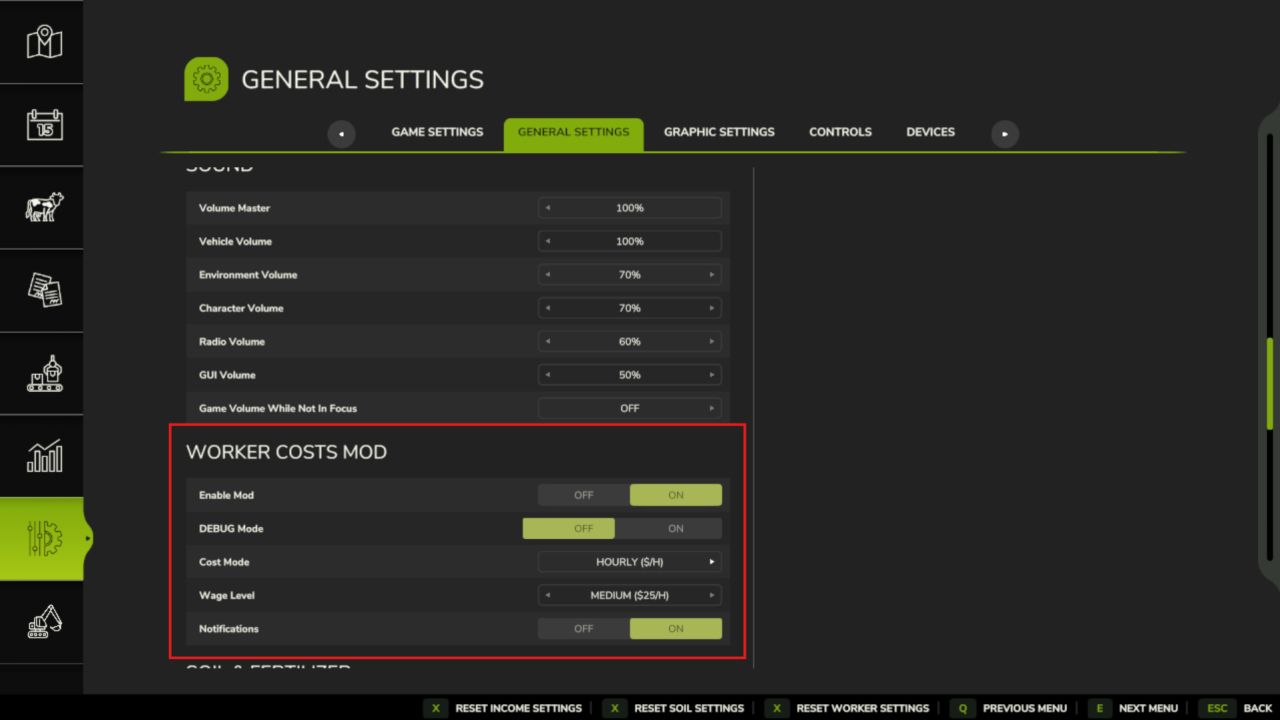Open the Graphic Settings tab

pyautogui.click(x=719, y=131)
